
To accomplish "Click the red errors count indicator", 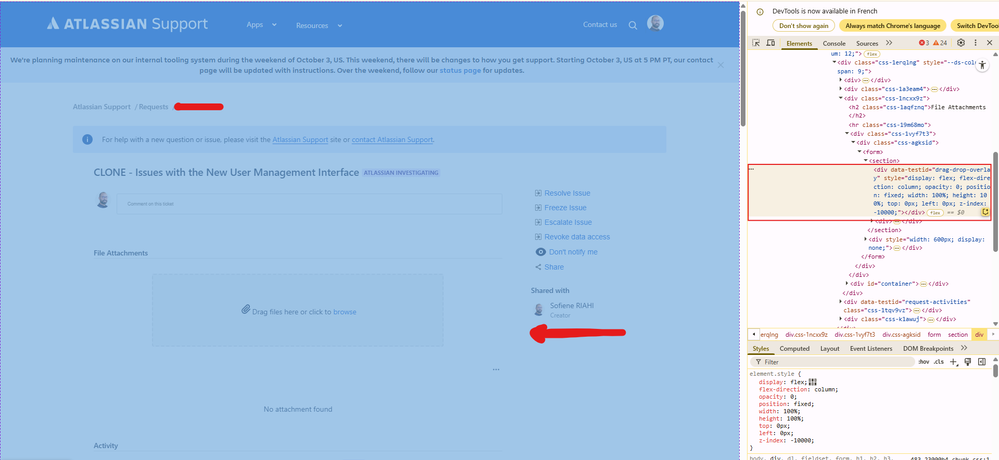I will (x=924, y=43).
